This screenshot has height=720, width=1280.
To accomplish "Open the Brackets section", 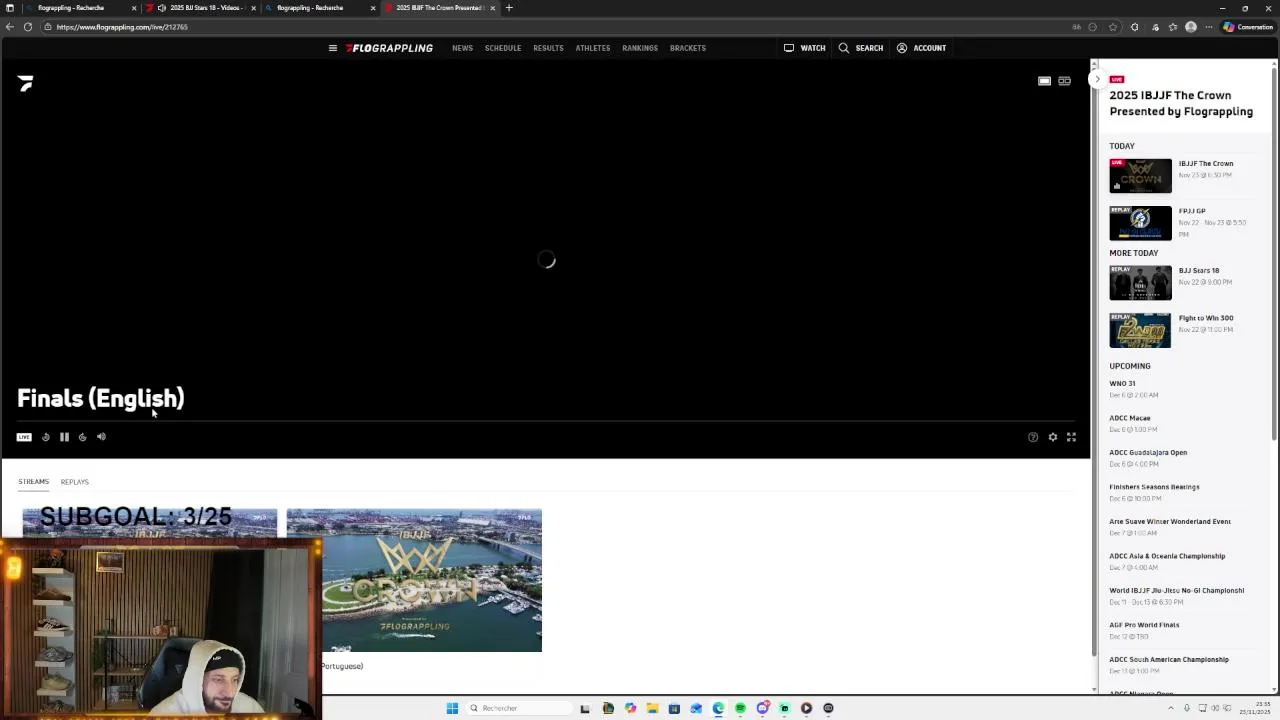I will point(688,48).
